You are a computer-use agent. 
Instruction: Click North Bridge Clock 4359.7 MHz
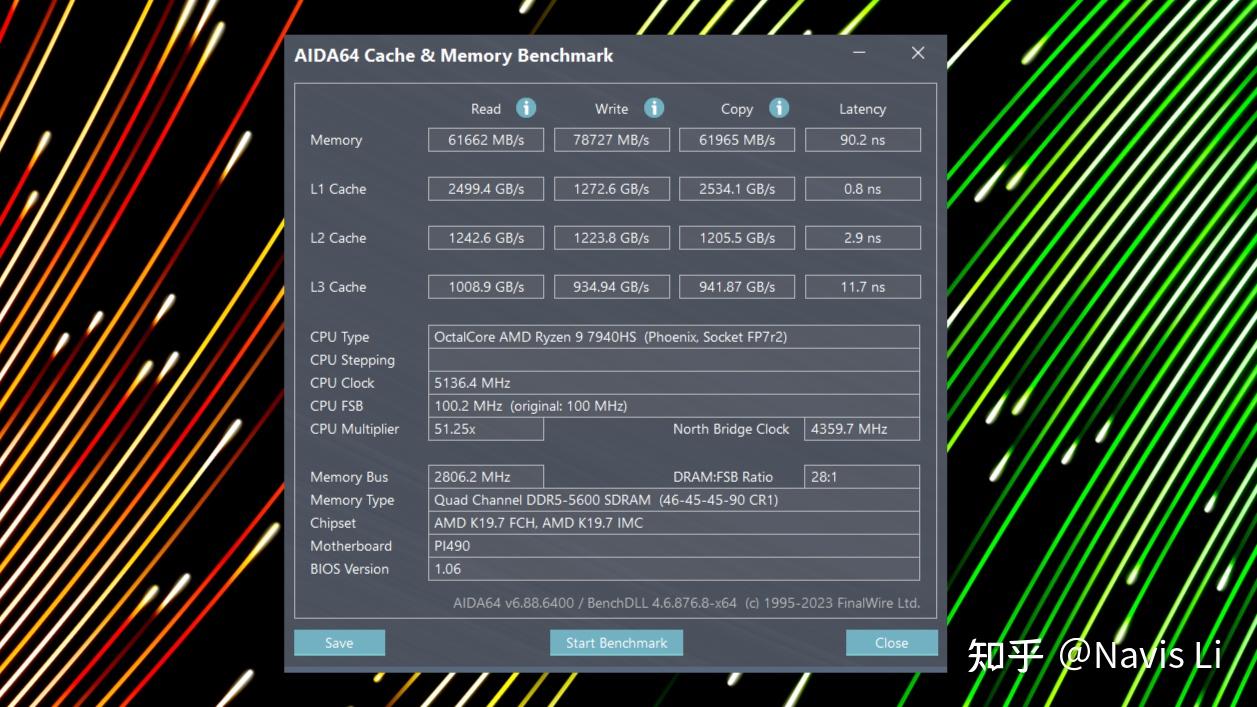coord(863,429)
